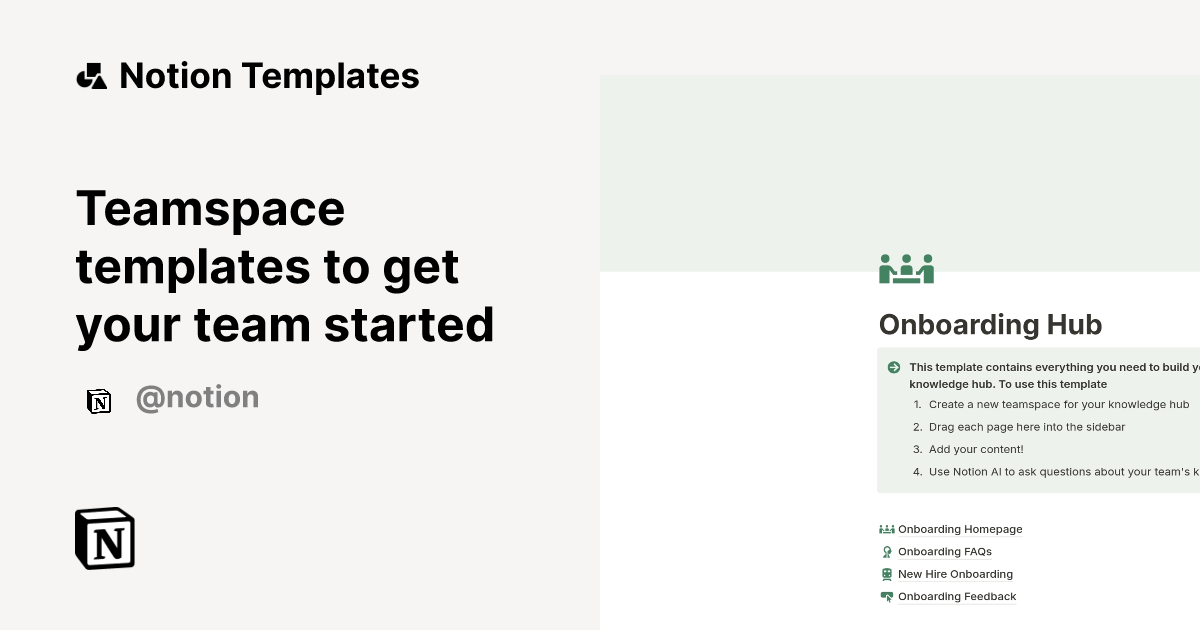
Task: Open the Onboarding Homepage page link
Action: click(960, 529)
